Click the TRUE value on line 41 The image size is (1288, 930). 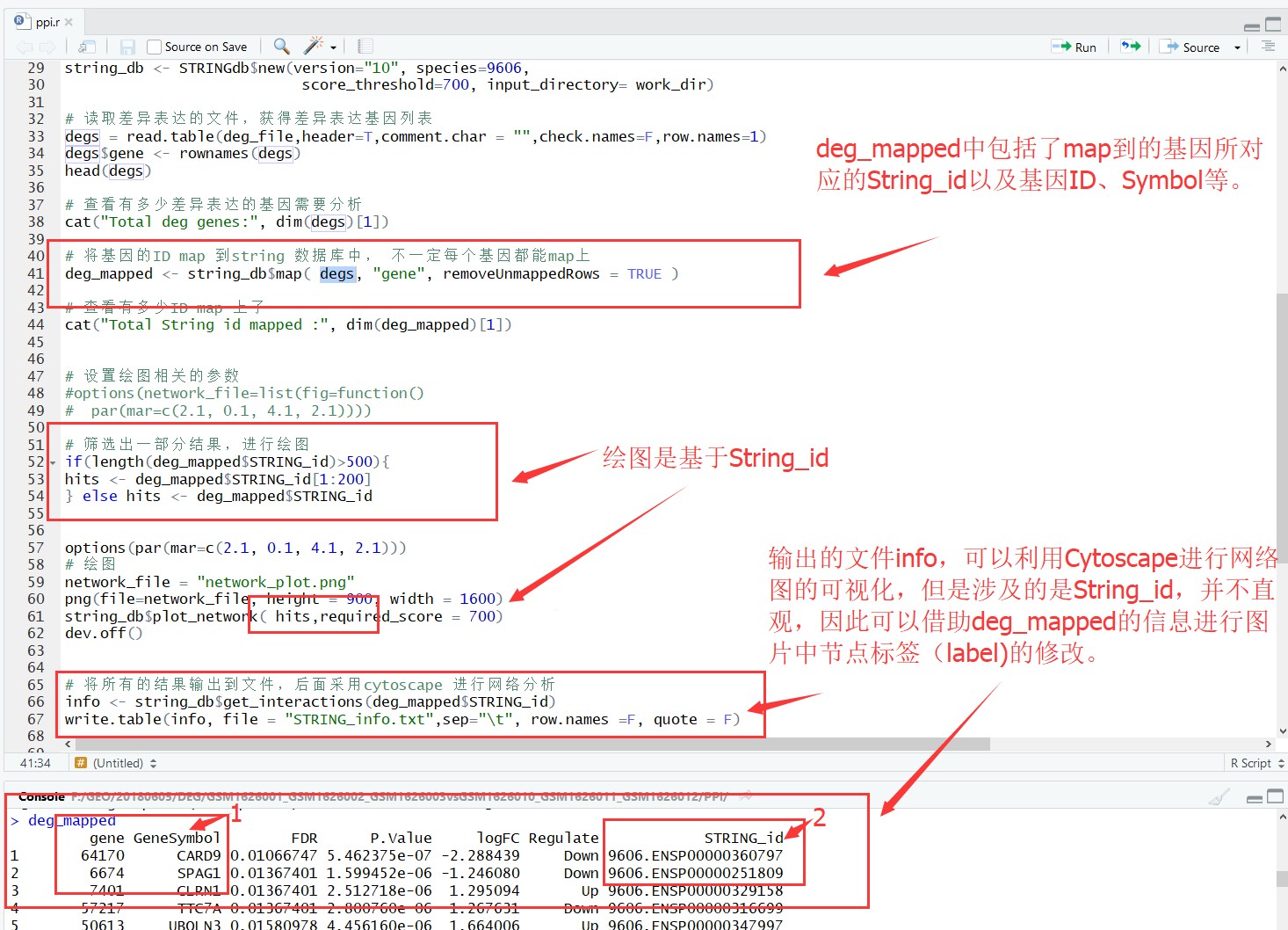644,274
